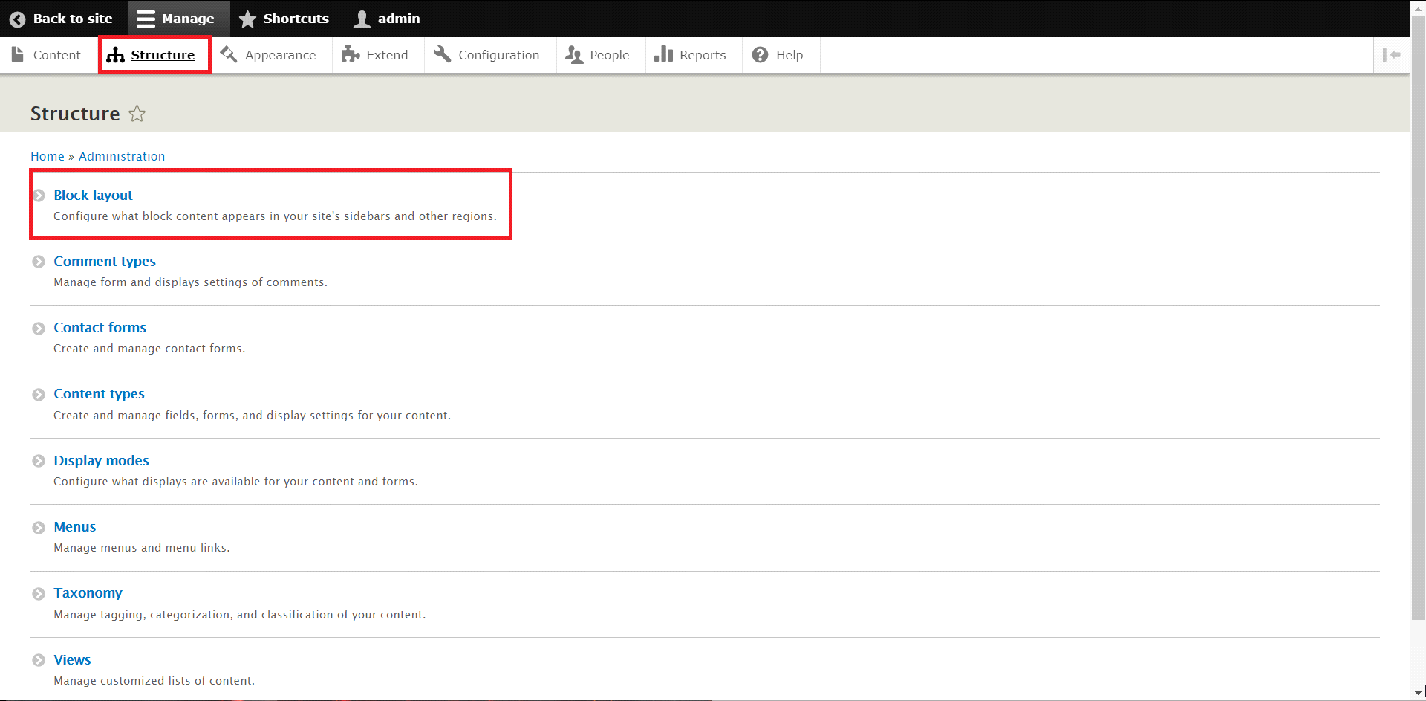This screenshot has width=1426, height=701.
Task: Click the Home breadcrumb link
Action: click(47, 157)
